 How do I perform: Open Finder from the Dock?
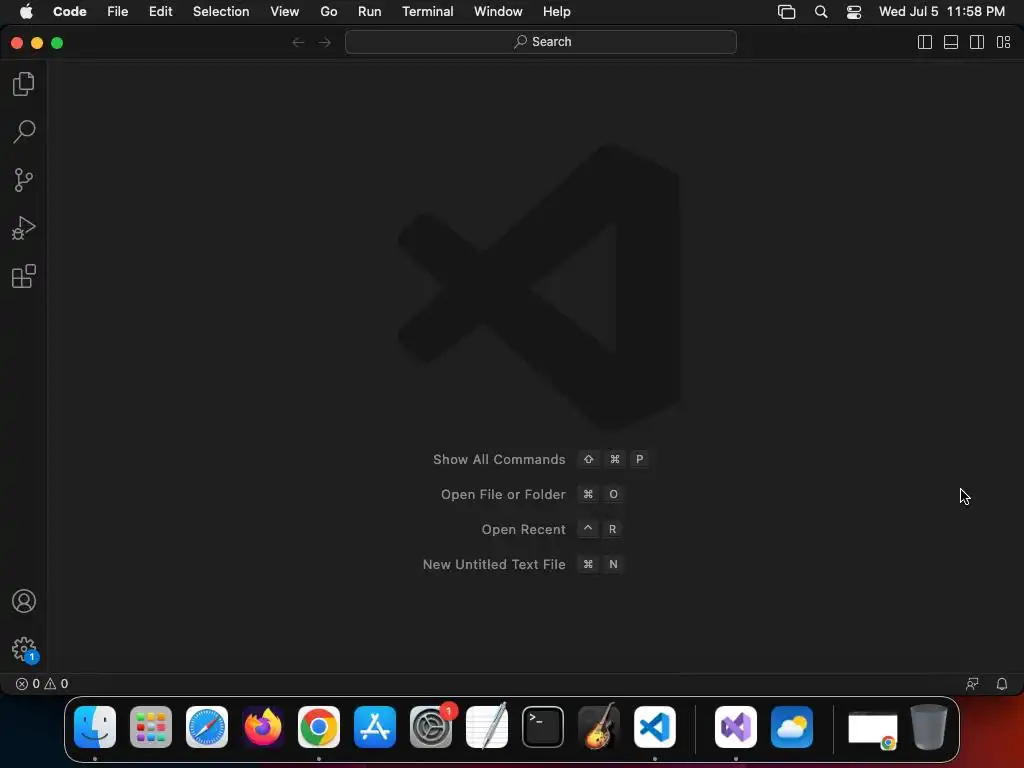click(x=95, y=727)
